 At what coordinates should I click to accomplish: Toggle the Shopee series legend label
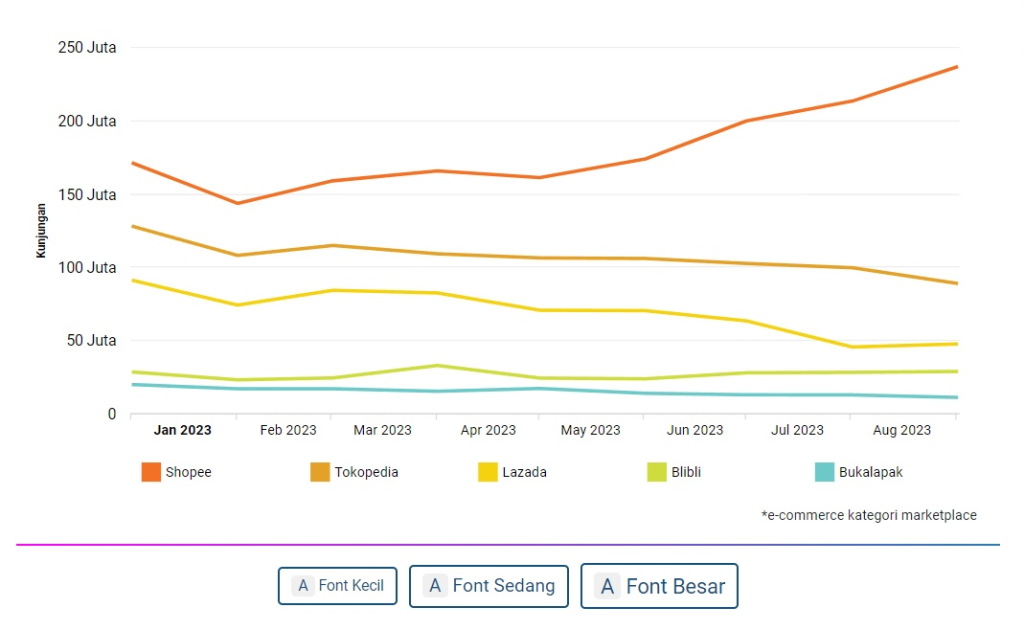(x=188, y=472)
